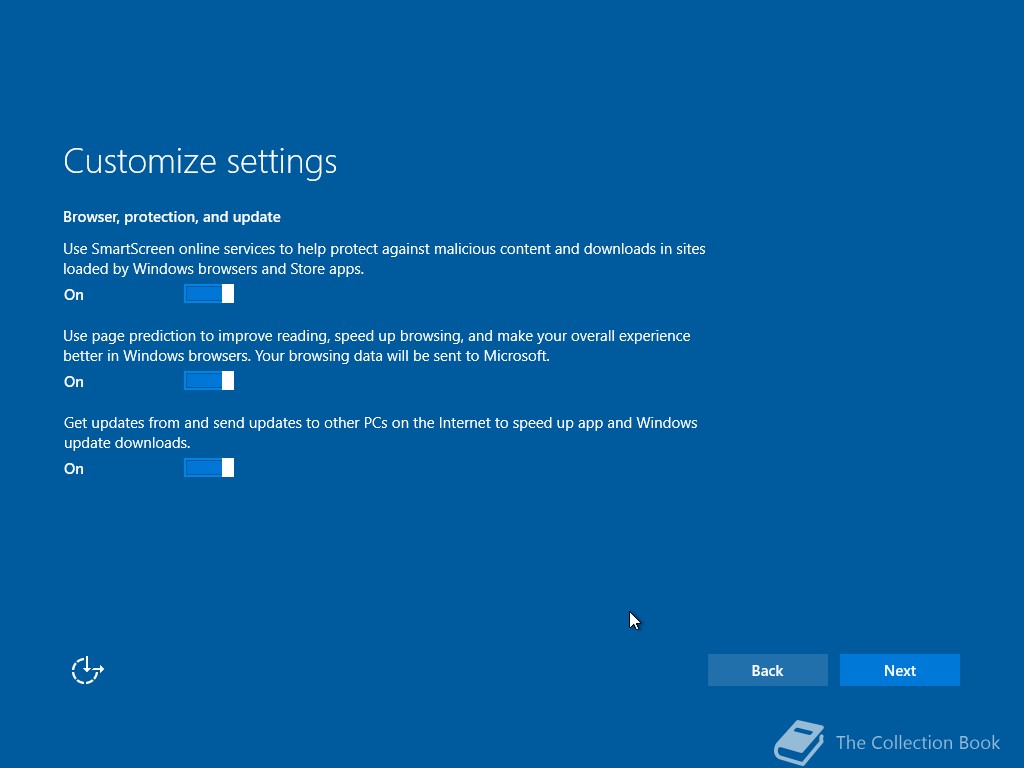1024x768 pixels.
Task: Open the Ease of Access icon
Action: 88,671
